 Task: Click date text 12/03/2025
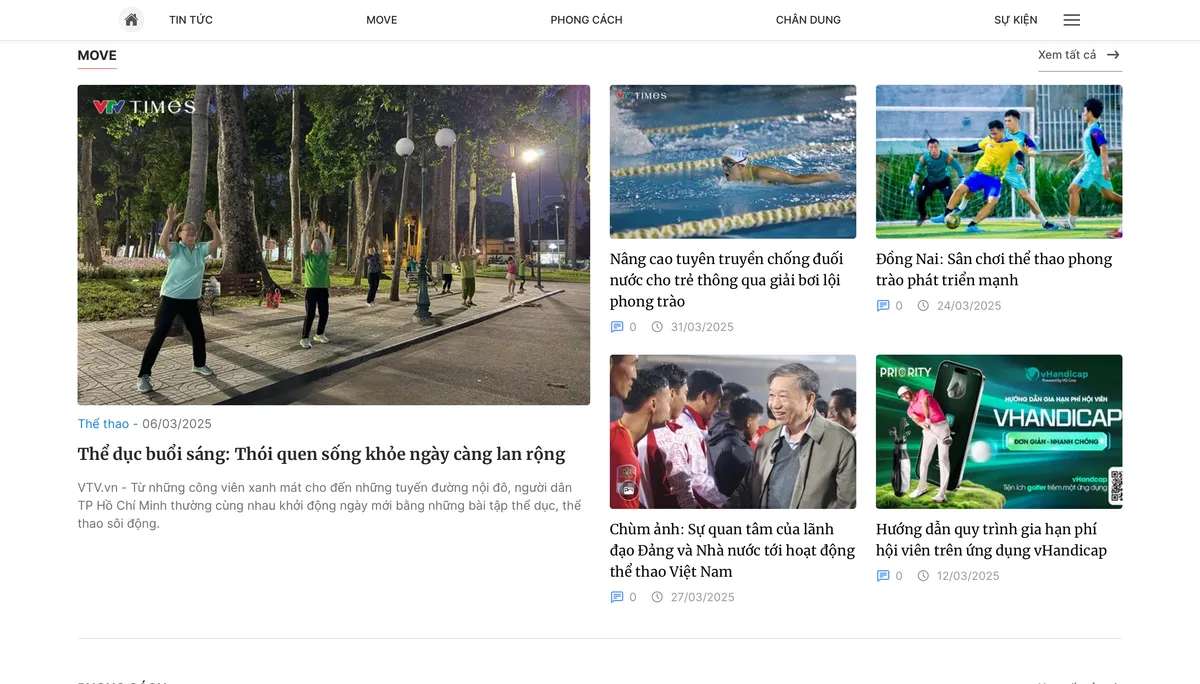[x=968, y=576]
